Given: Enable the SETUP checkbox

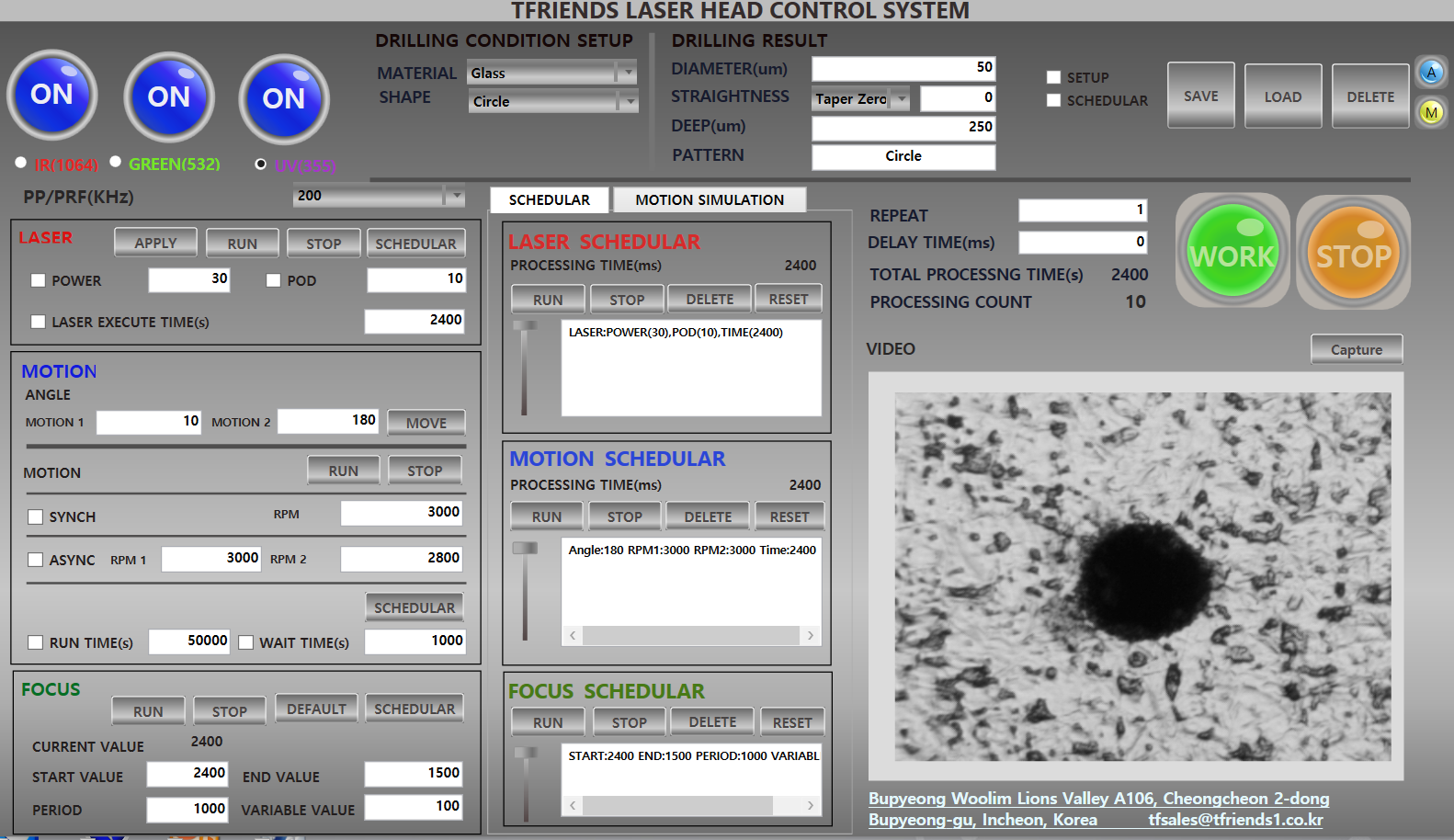Looking at the screenshot, I should click(x=1053, y=77).
